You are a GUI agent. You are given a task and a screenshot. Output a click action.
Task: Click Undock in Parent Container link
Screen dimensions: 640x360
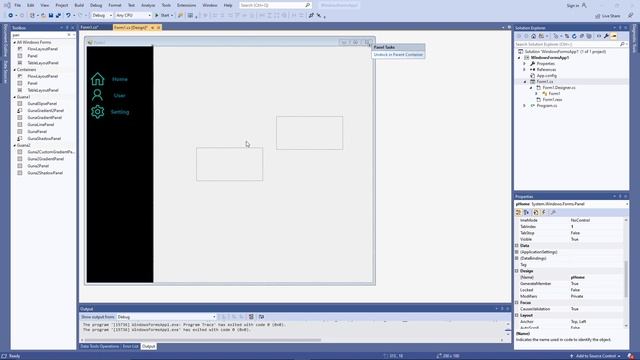(398, 54)
